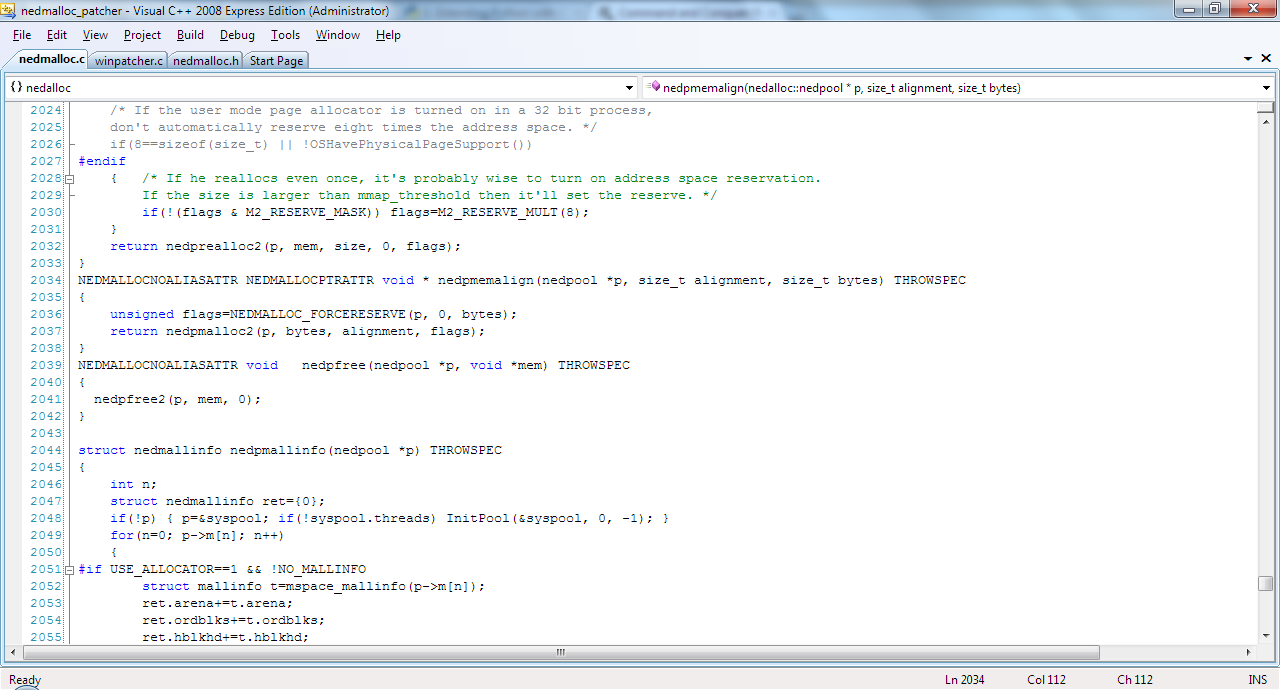Switch to the Start Page tab
The image size is (1280, 690).
click(x=276, y=61)
